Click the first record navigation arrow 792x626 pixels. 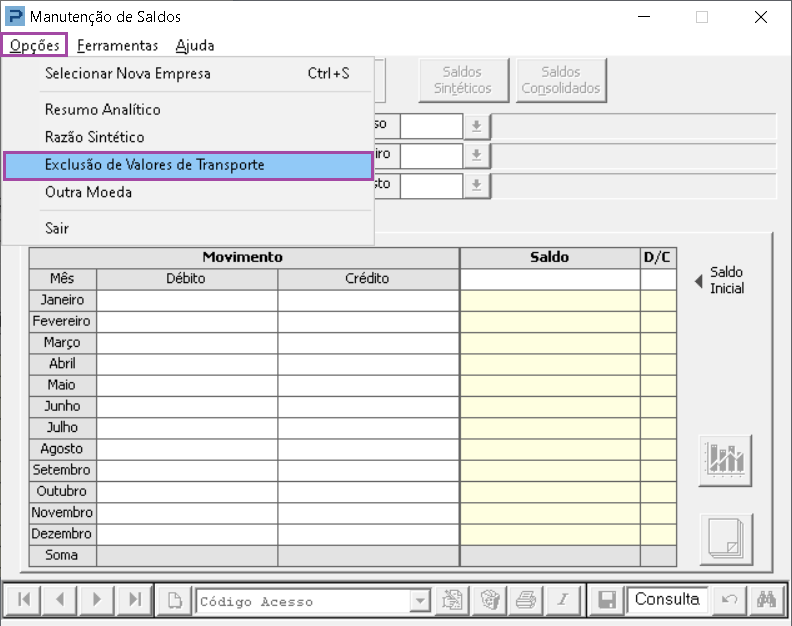tap(24, 600)
